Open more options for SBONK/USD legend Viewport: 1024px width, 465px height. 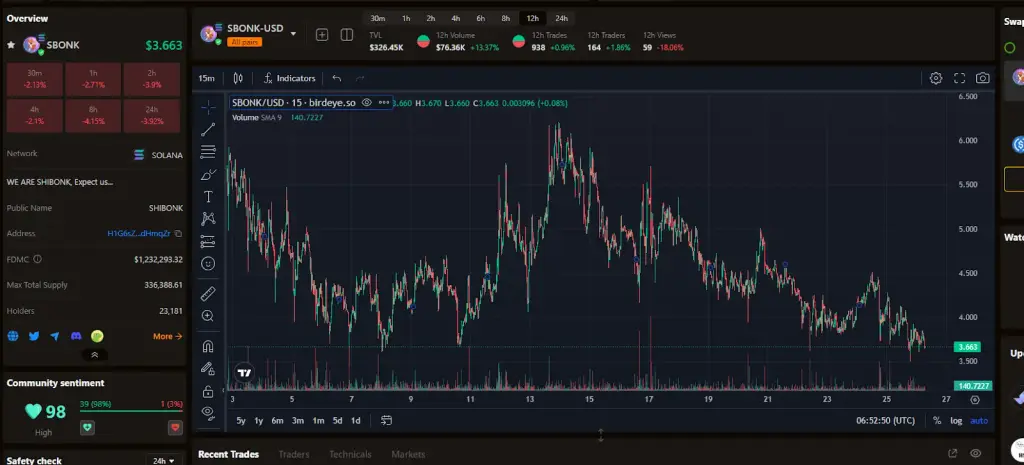pos(384,103)
